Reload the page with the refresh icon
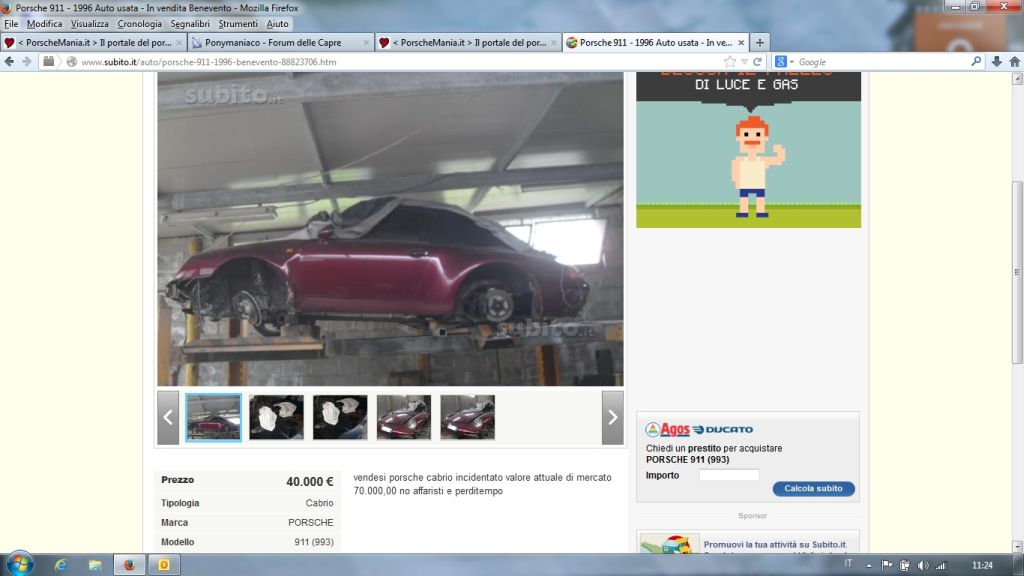 tap(758, 61)
